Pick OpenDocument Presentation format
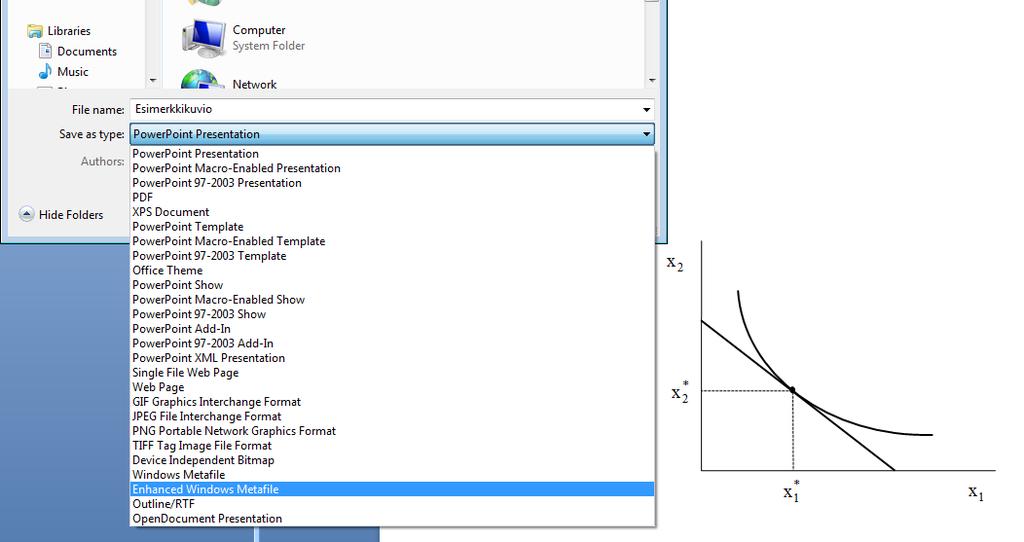 click(392, 518)
